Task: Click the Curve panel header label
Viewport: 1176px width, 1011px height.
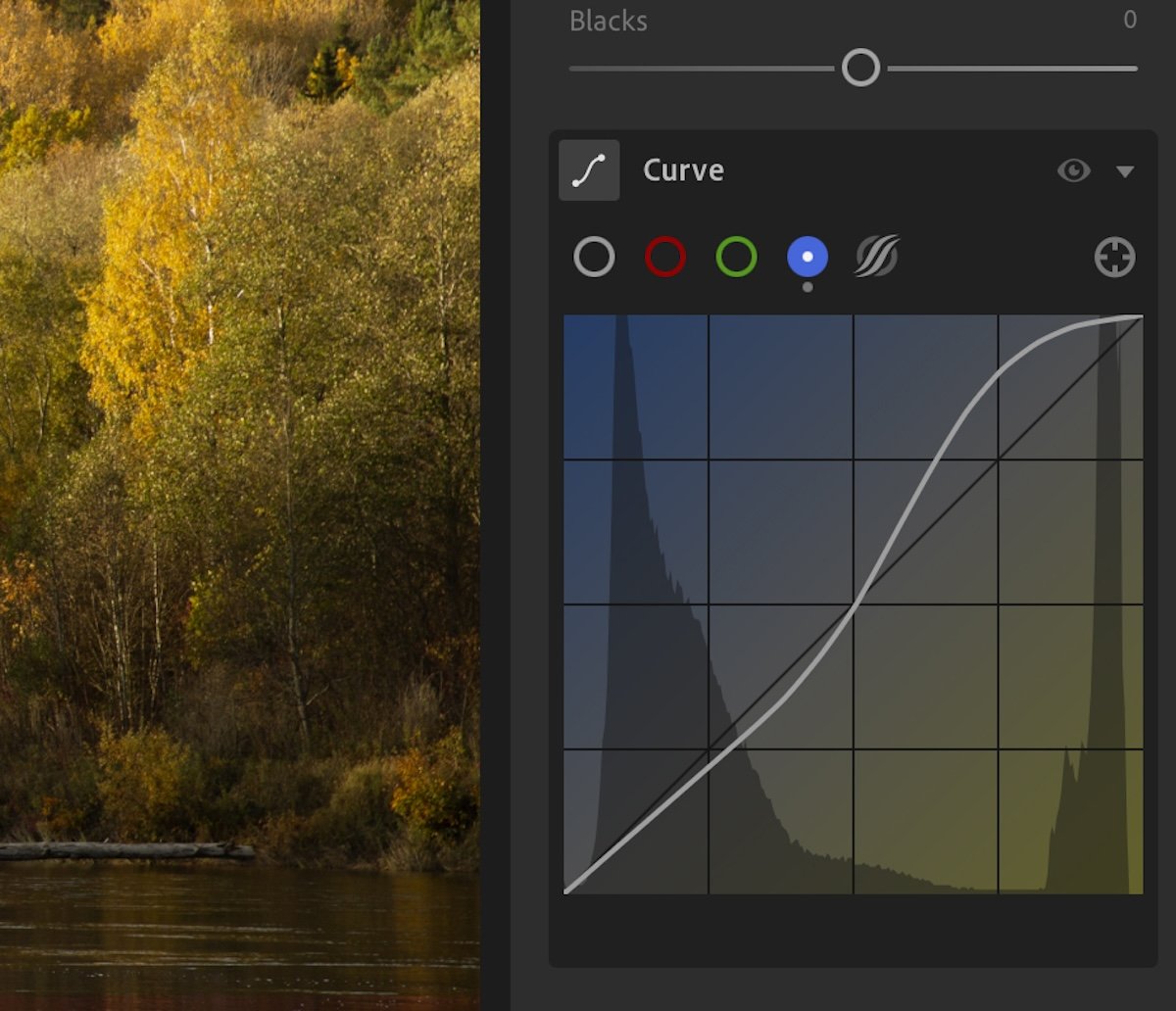Action: click(682, 169)
